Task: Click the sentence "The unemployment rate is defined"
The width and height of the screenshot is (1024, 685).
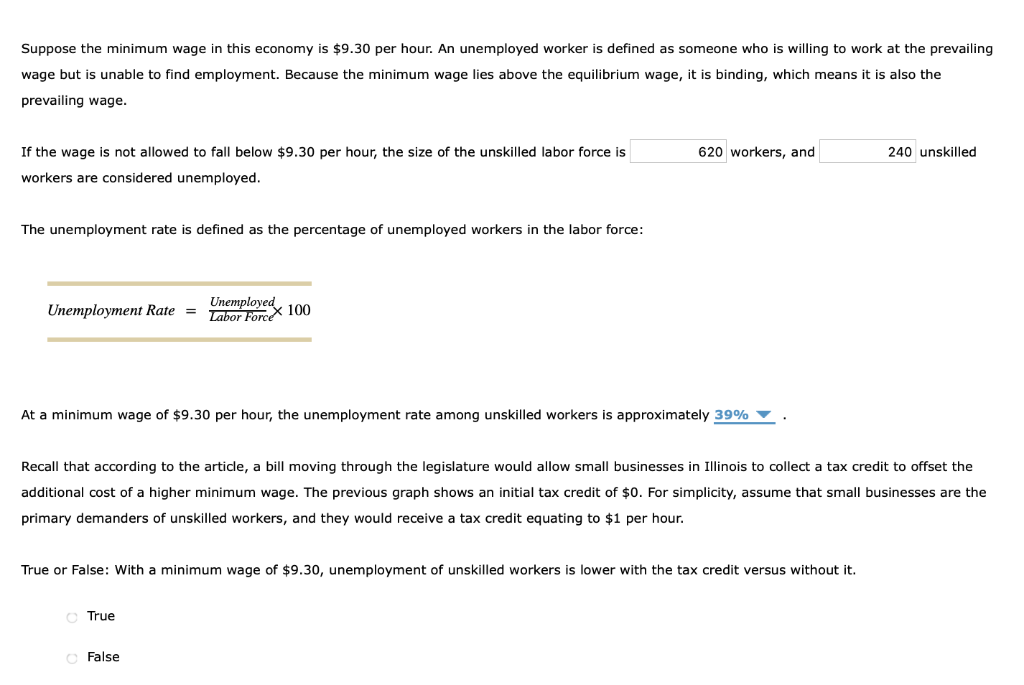Action: 332,230
